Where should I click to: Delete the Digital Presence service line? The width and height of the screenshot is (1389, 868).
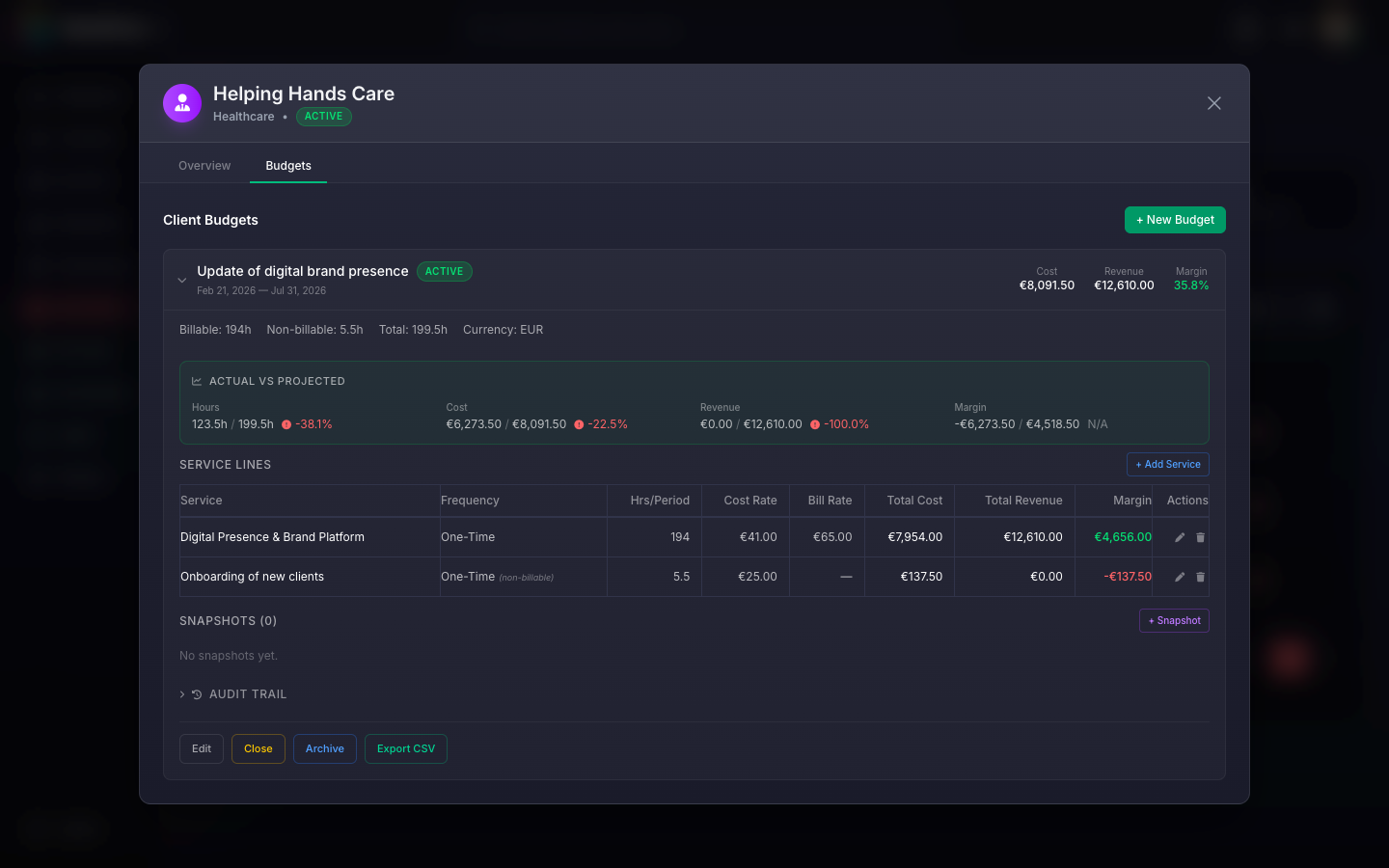pos(1200,537)
